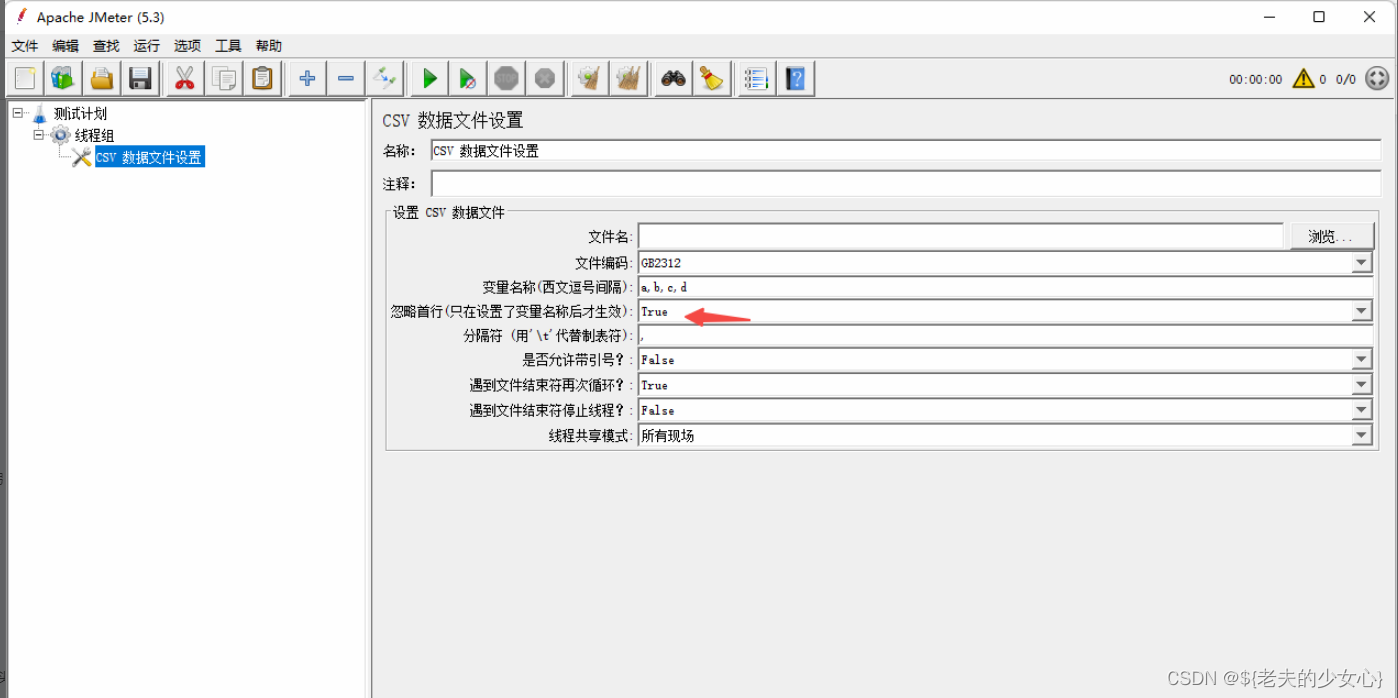The width and height of the screenshot is (1398, 698).
Task: Click the 名称 input field
Action: pos(906,151)
